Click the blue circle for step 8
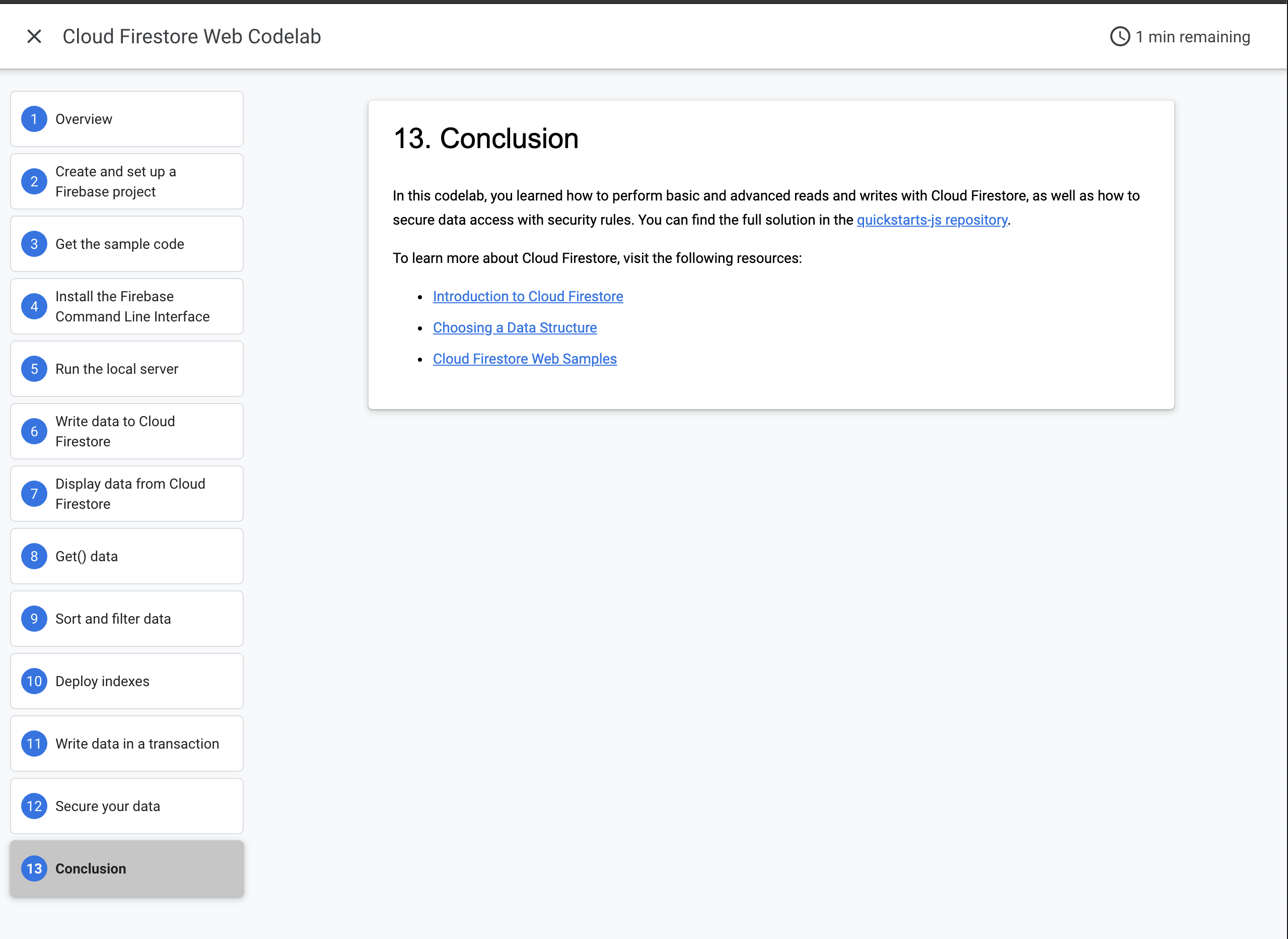Viewport: 1288px width, 939px height. (34, 556)
